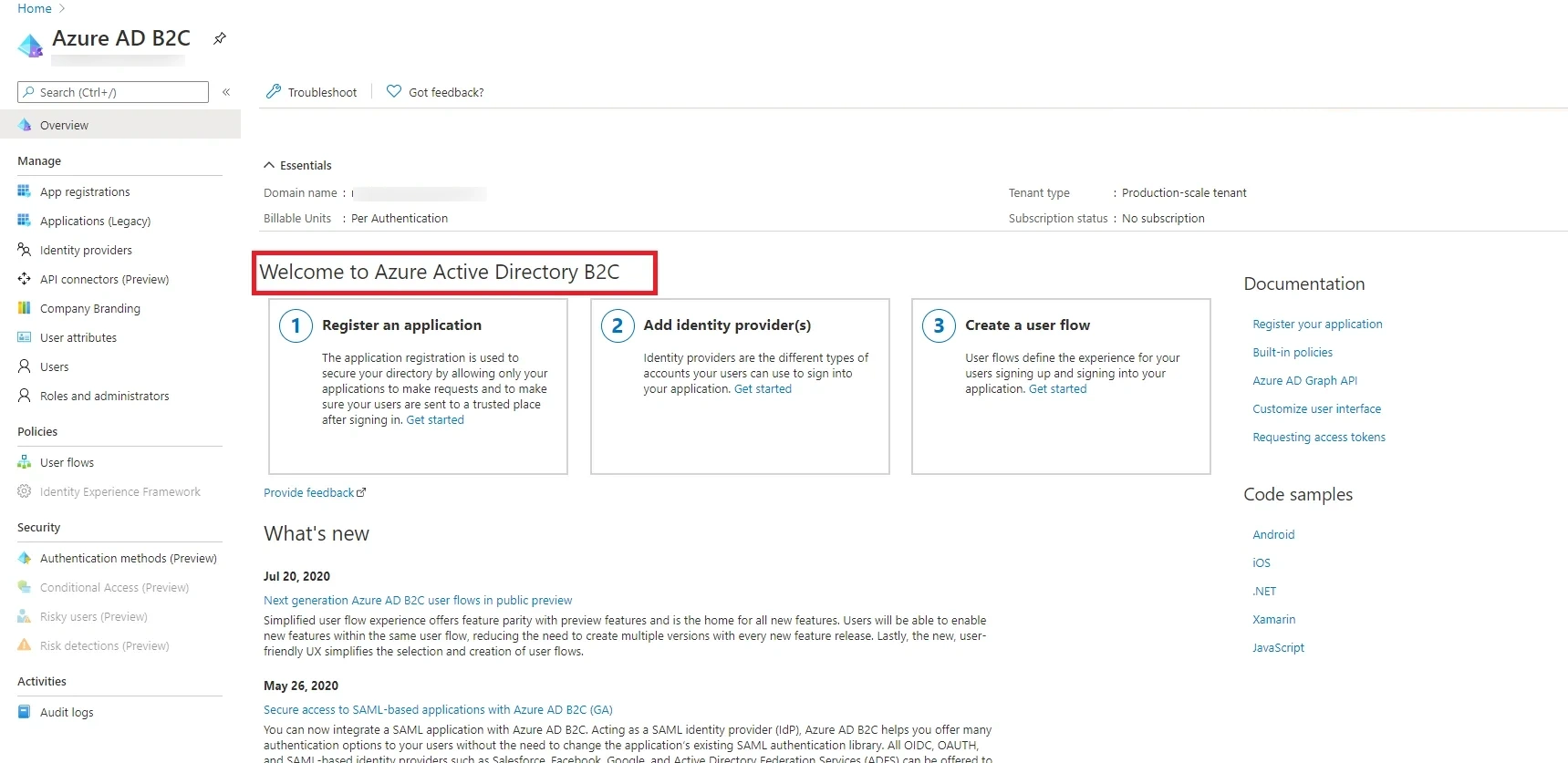The width and height of the screenshot is (1568, 763).
Task: Click the Users person icon
Action: pos(25,366)
